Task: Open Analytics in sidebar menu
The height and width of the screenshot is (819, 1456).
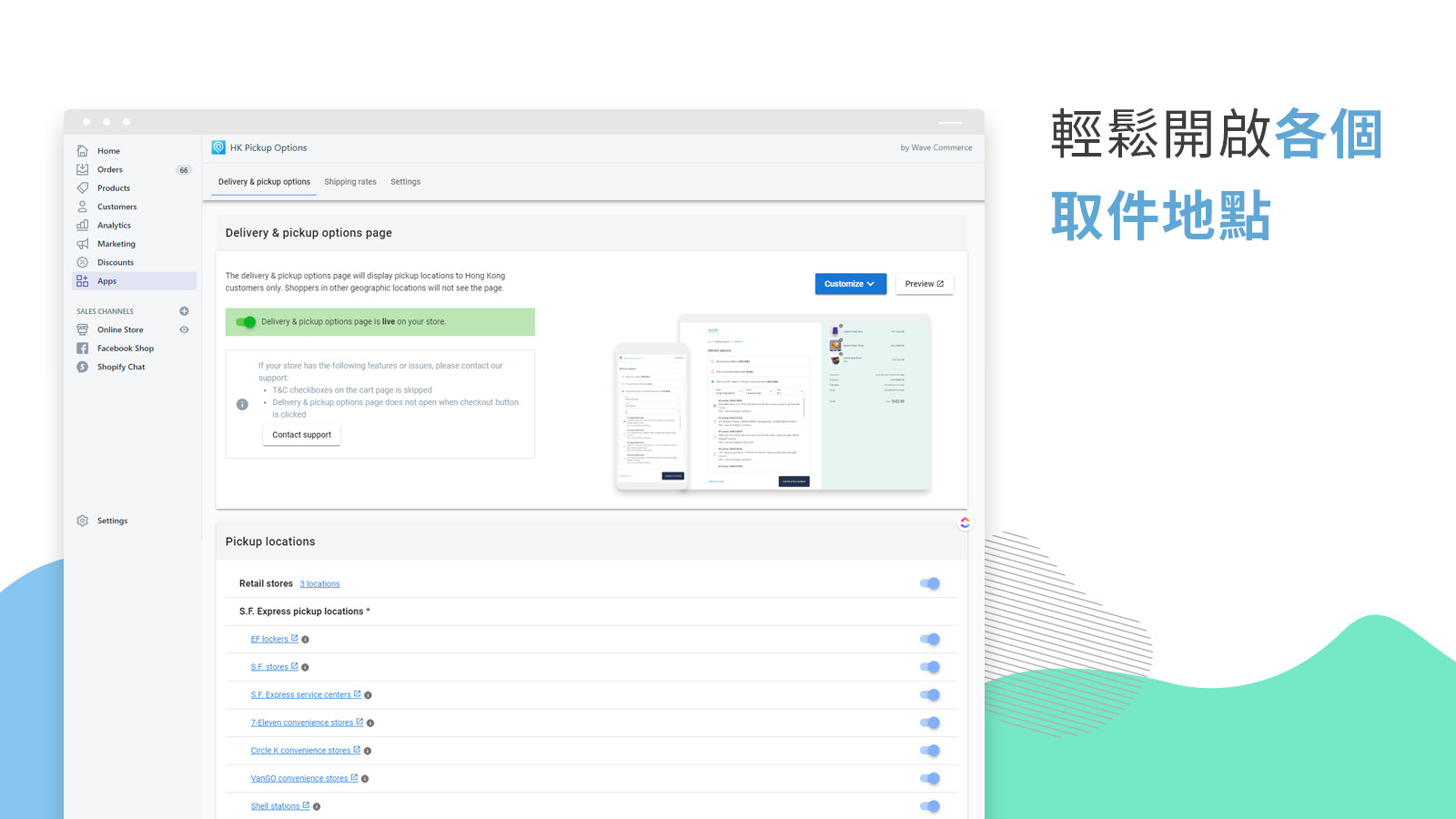Action: (x=115, y=226)
